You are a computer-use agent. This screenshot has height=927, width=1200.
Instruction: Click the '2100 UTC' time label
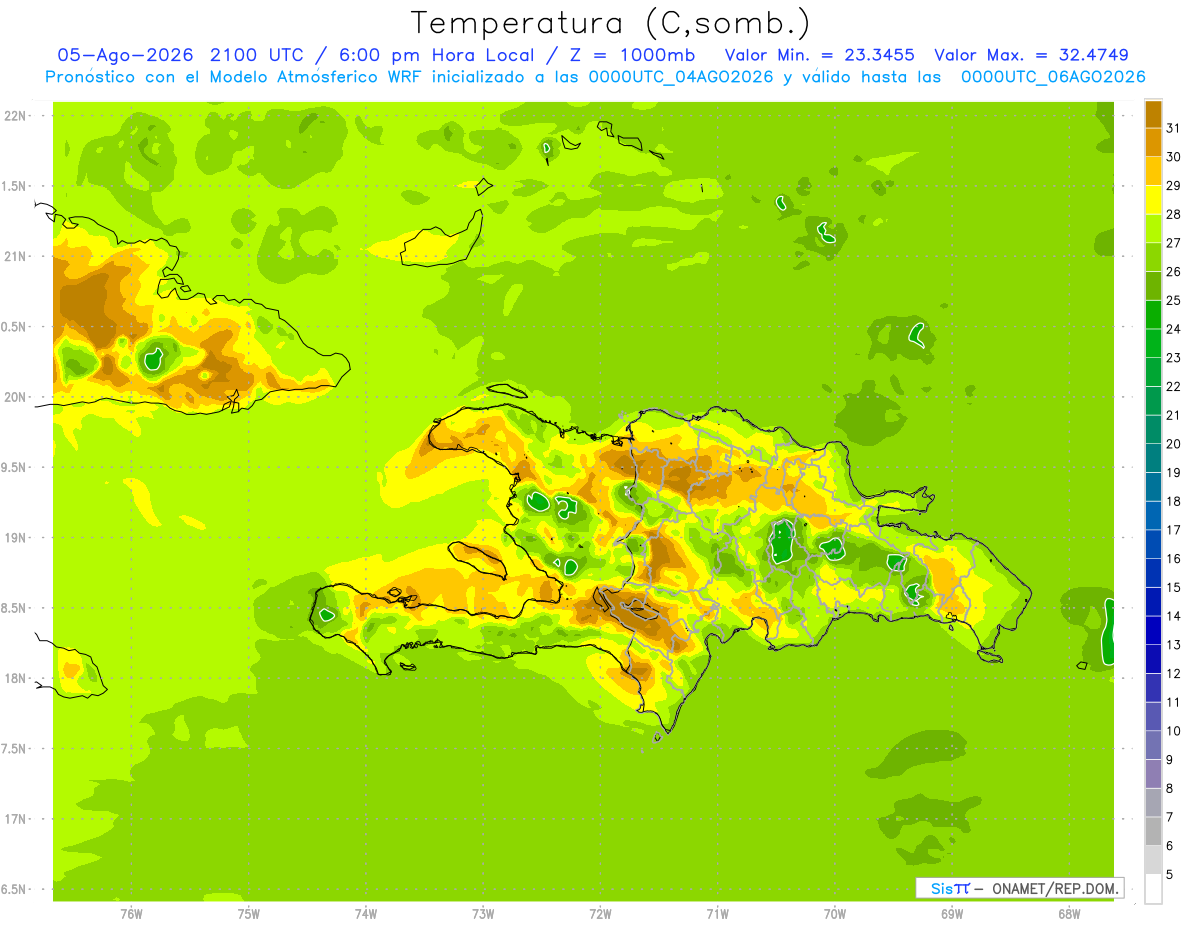tap(258, 55)
